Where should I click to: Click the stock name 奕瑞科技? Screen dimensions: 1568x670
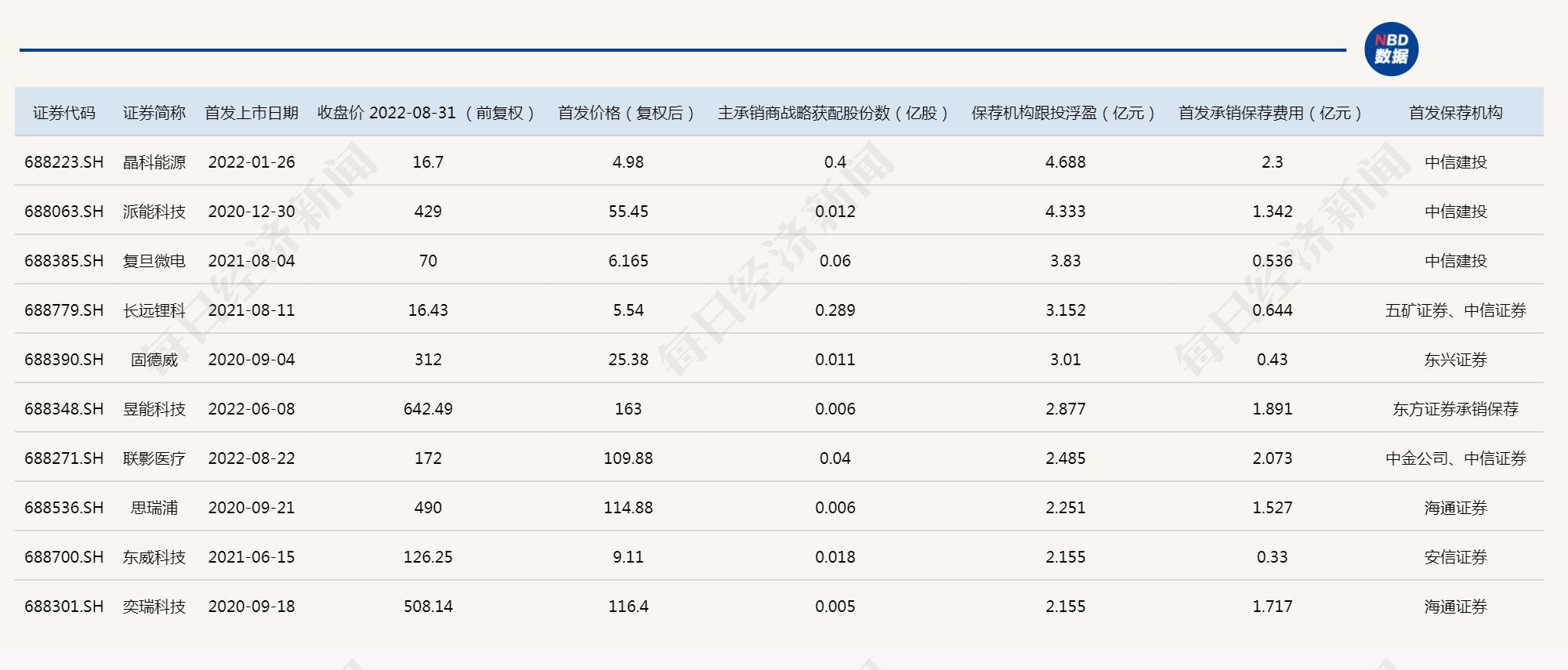(x=154, y=607)
